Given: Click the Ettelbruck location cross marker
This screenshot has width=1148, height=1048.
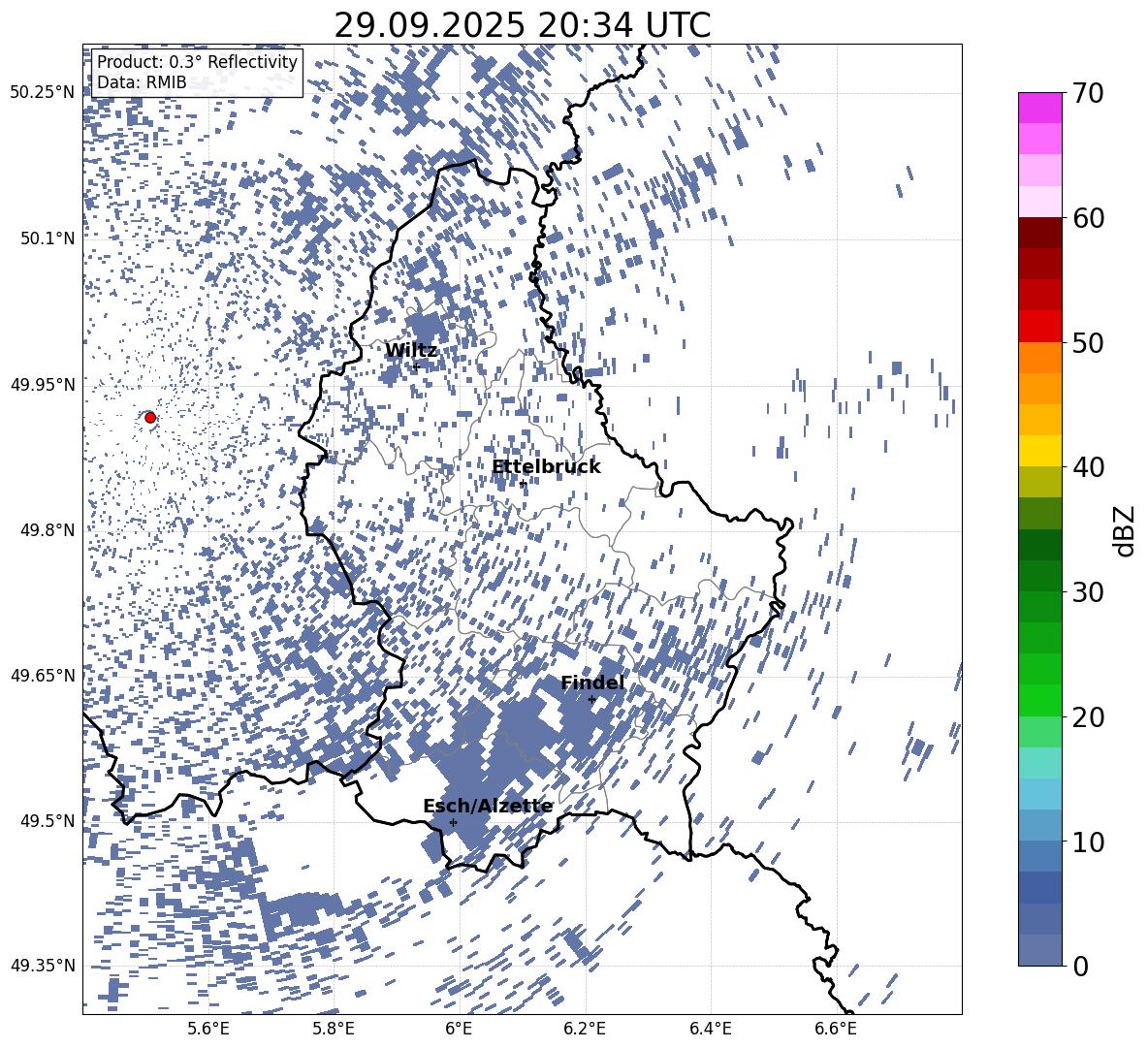Looking at the screenshot, I should [x=522, y=484].
